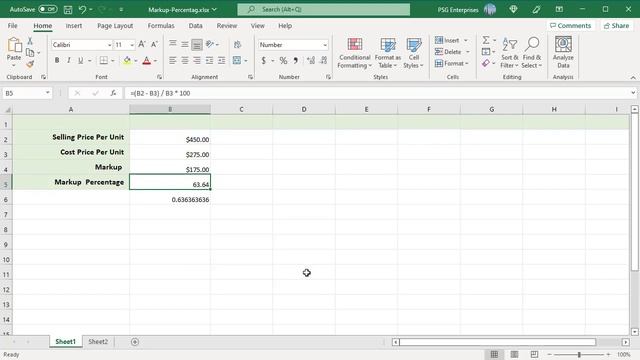Switch to the Page Layout tab
Screen dimensions: 640x360
coord(115,25)
